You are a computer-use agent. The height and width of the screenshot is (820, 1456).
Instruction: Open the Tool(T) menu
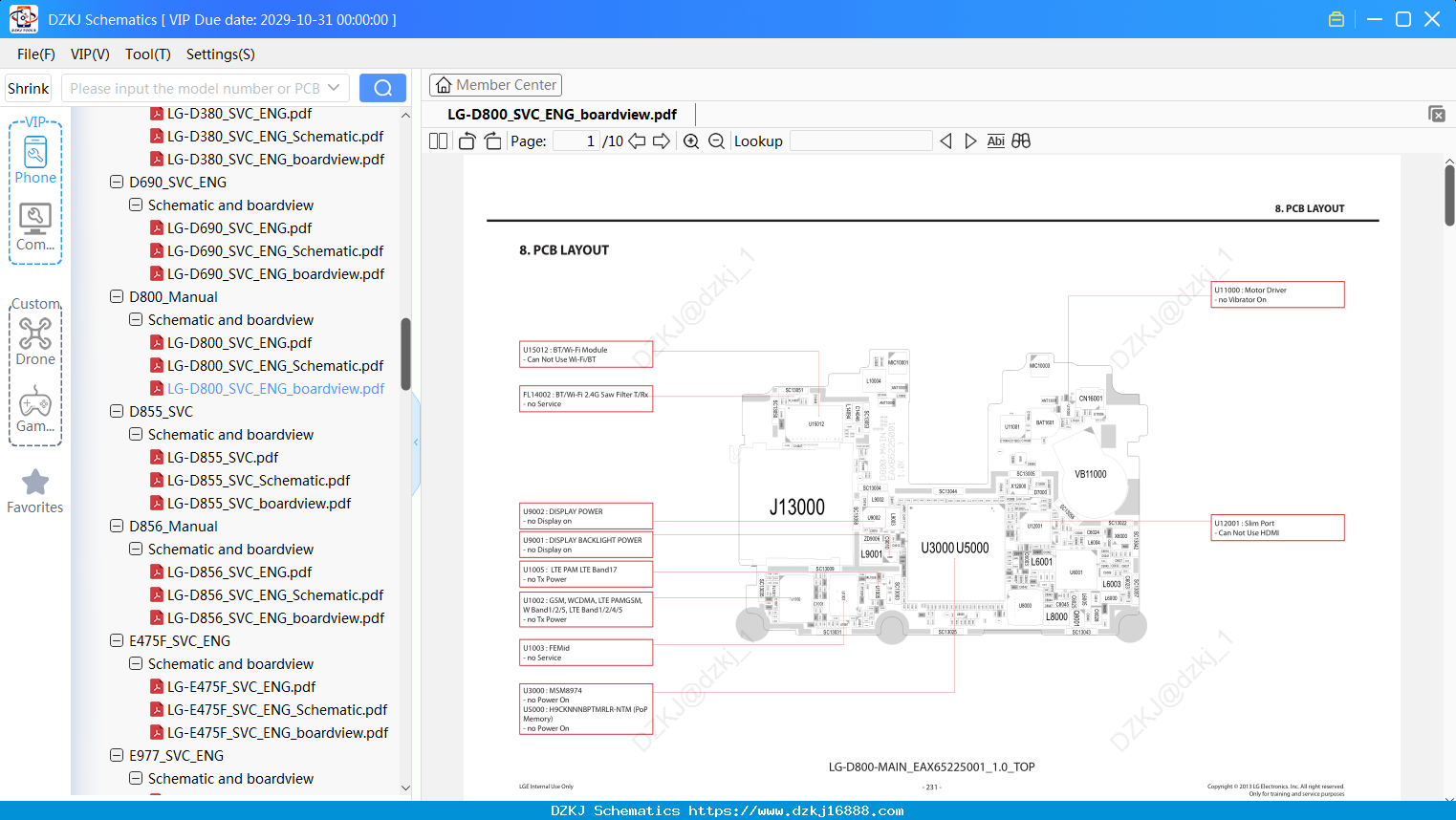[148, 54]
